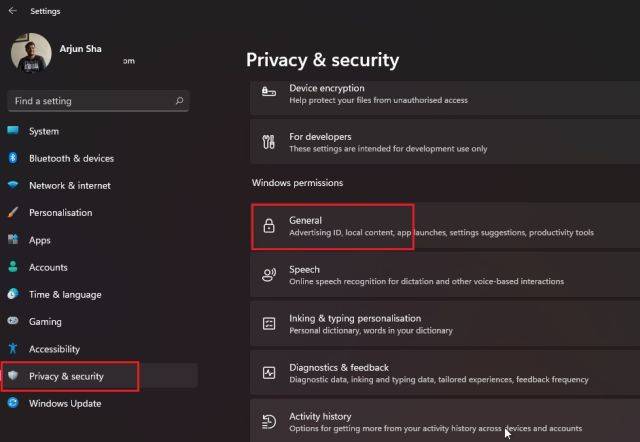Click the Accessibility figure icon
Image resolution: width=640 pixels, height=442 pixels.
pyautogui.click(x=13, y=349)
